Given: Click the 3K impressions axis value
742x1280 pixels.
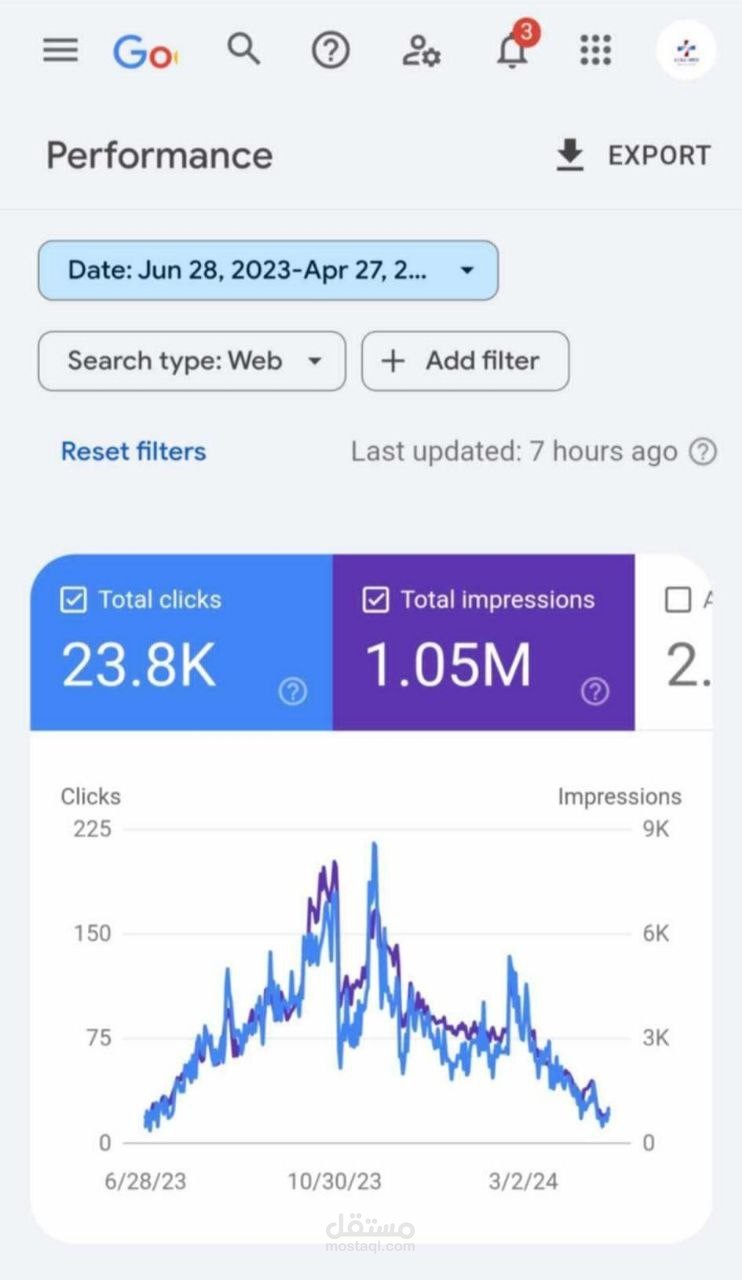Looking at the screenshot, I should click(656, 1038).
